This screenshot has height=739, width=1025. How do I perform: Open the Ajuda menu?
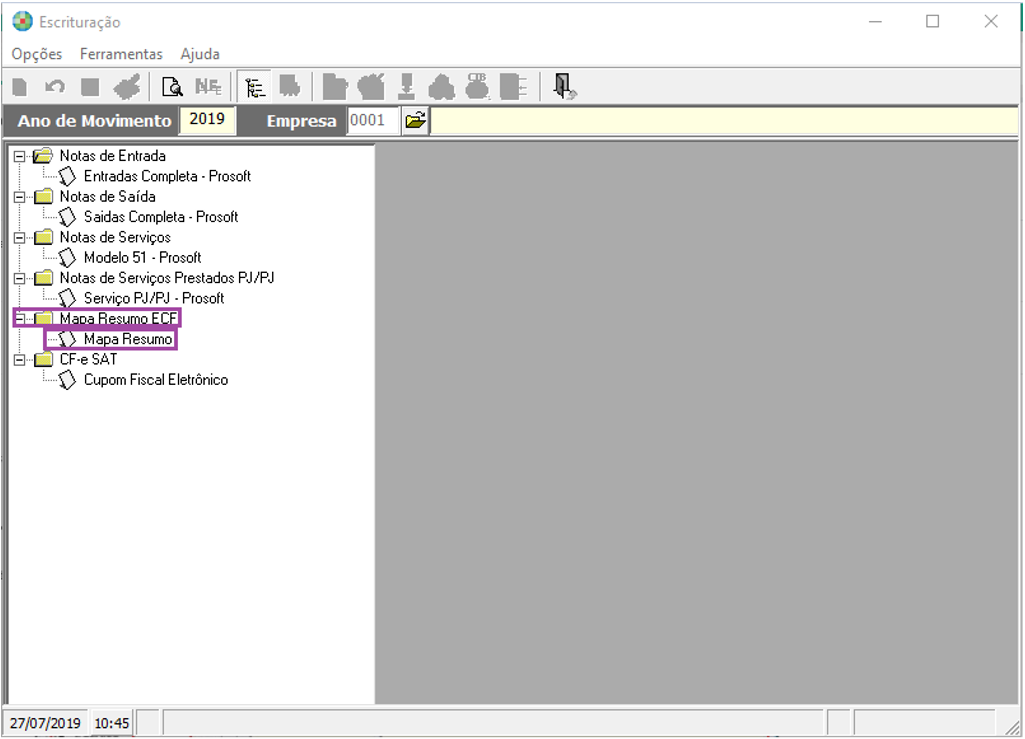coord(200,54)
